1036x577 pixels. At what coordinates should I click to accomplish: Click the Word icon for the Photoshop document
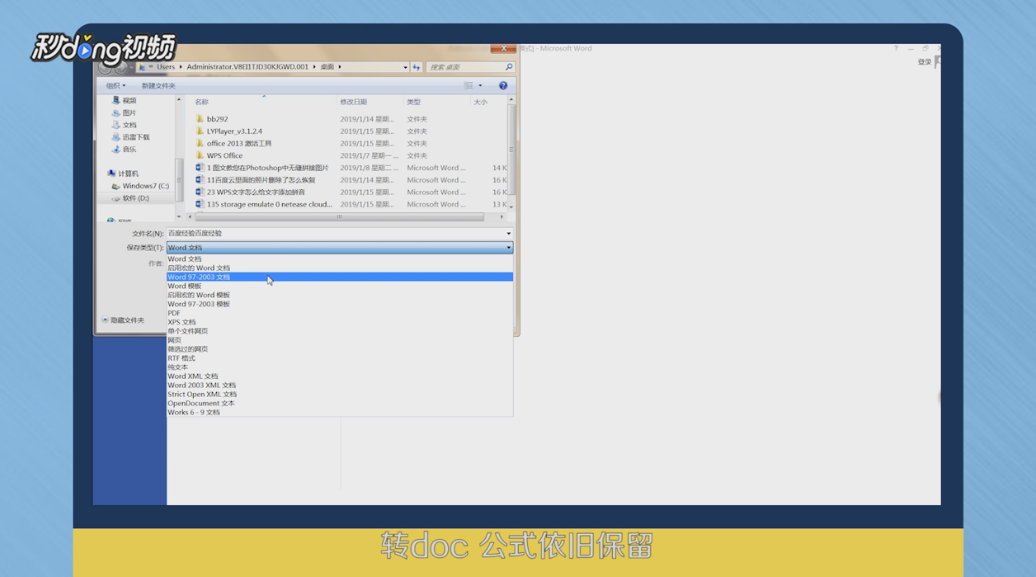[x=200, y=168]
